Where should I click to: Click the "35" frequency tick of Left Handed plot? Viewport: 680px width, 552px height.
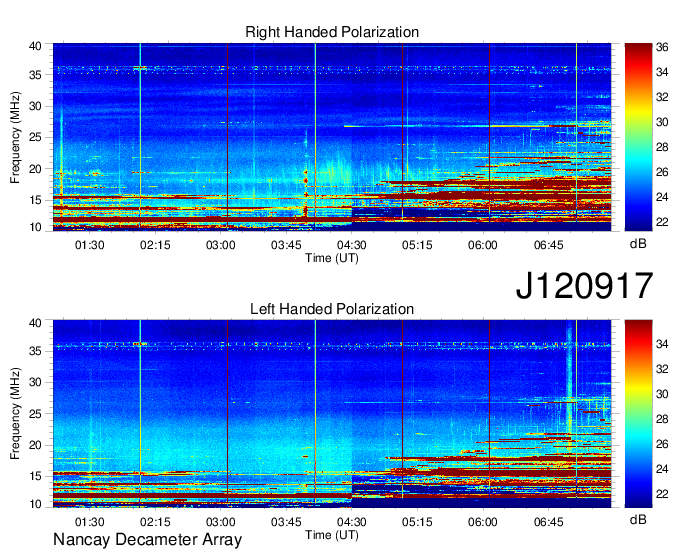35,351
